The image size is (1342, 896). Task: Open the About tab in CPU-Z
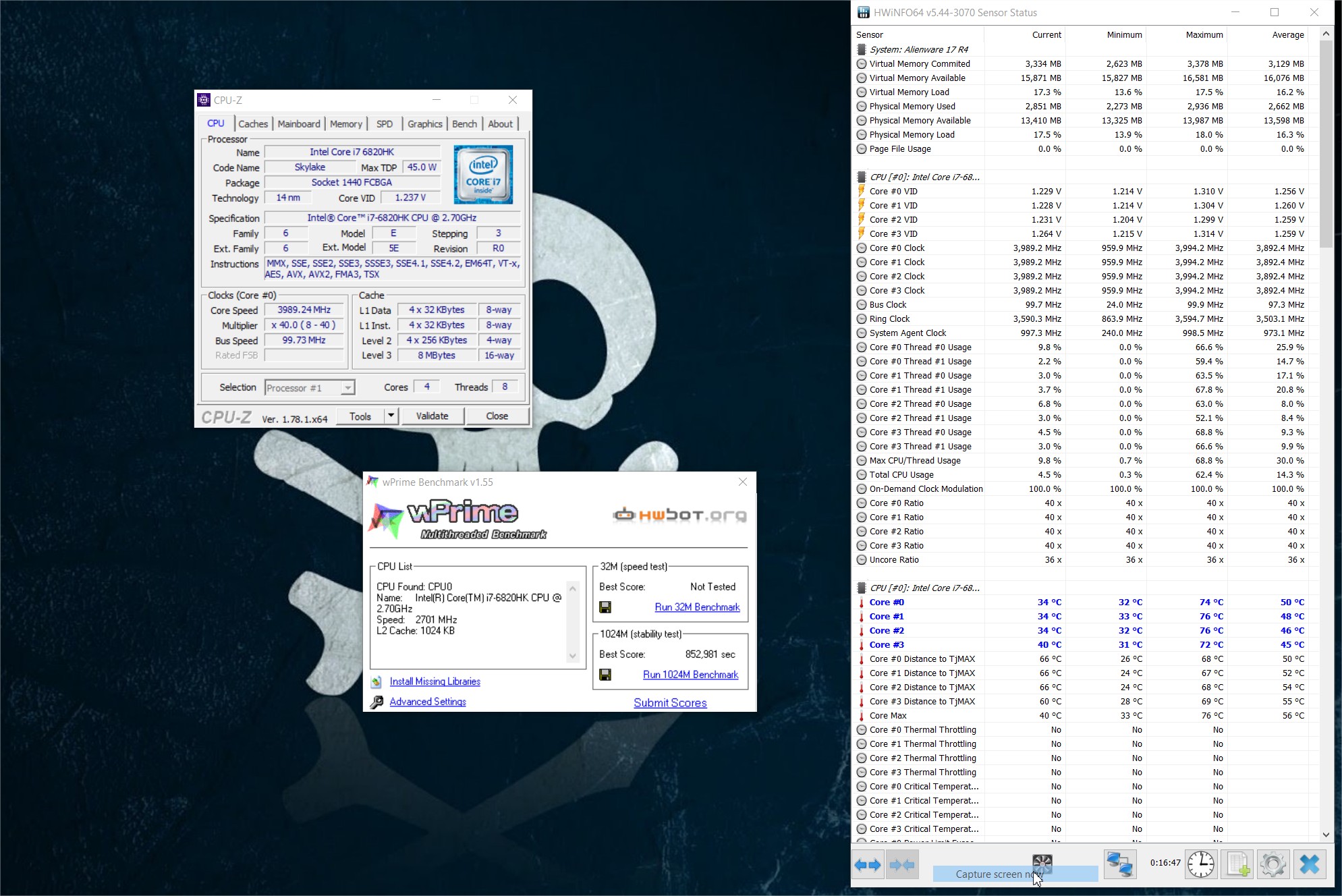[501, 124]
